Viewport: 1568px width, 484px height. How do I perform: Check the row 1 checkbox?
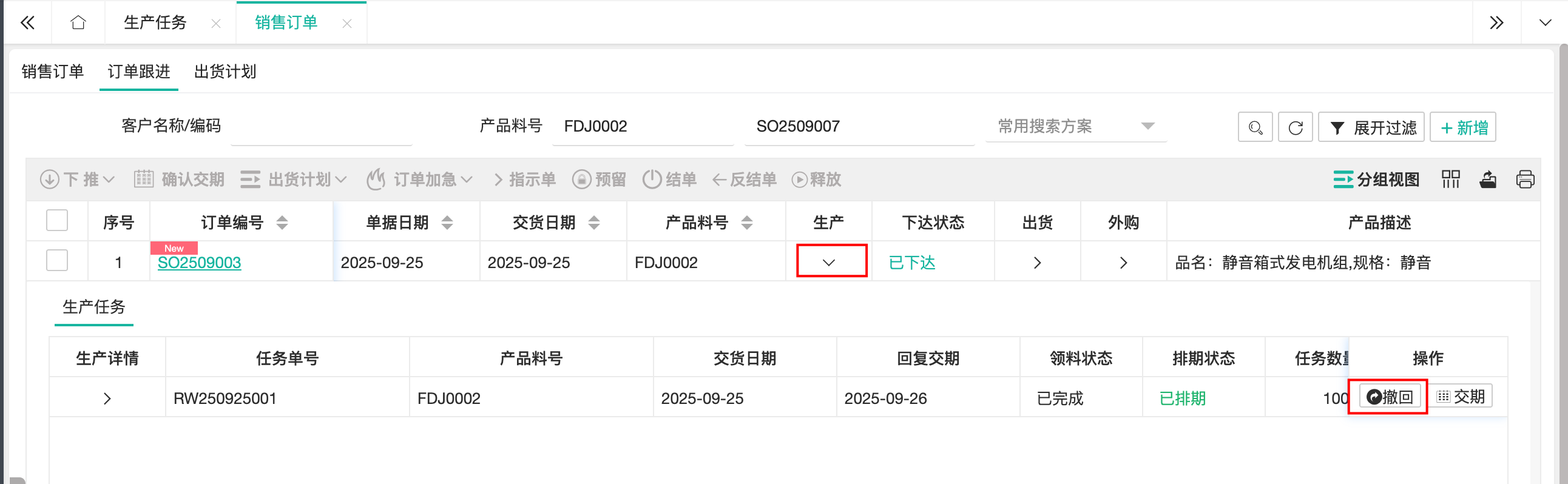pyautogui.click(x=57, y=261)
